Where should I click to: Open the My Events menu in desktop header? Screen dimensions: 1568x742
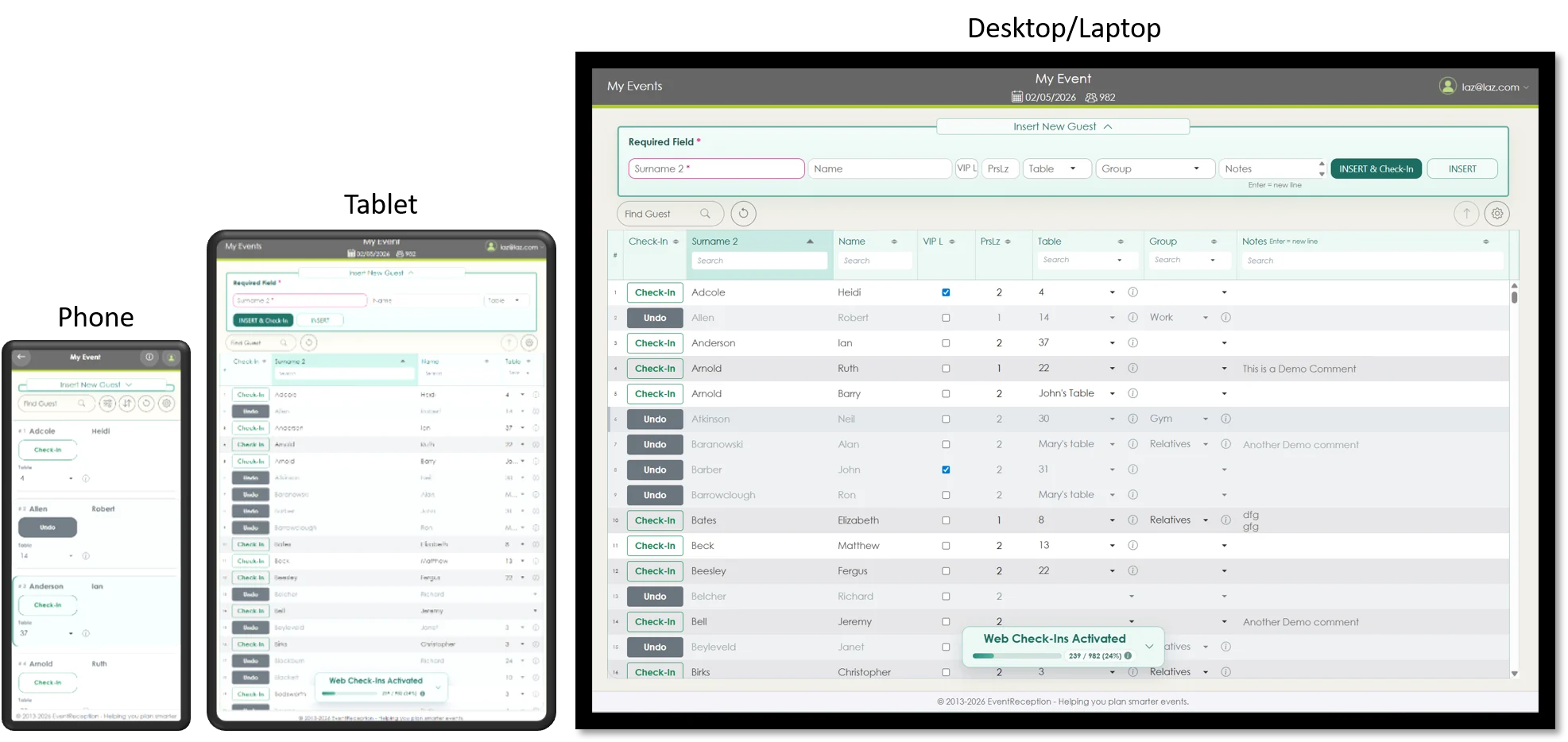[x=634, y=86]
